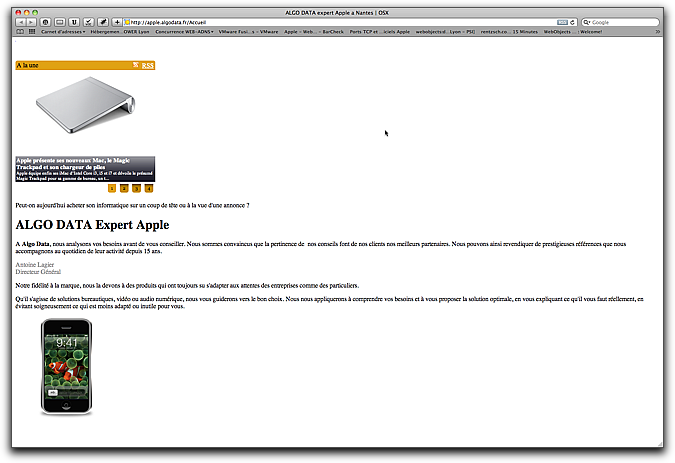Open the VMware Fusion bookmark
The image size is (675, 463).
(x=248, y=31)
